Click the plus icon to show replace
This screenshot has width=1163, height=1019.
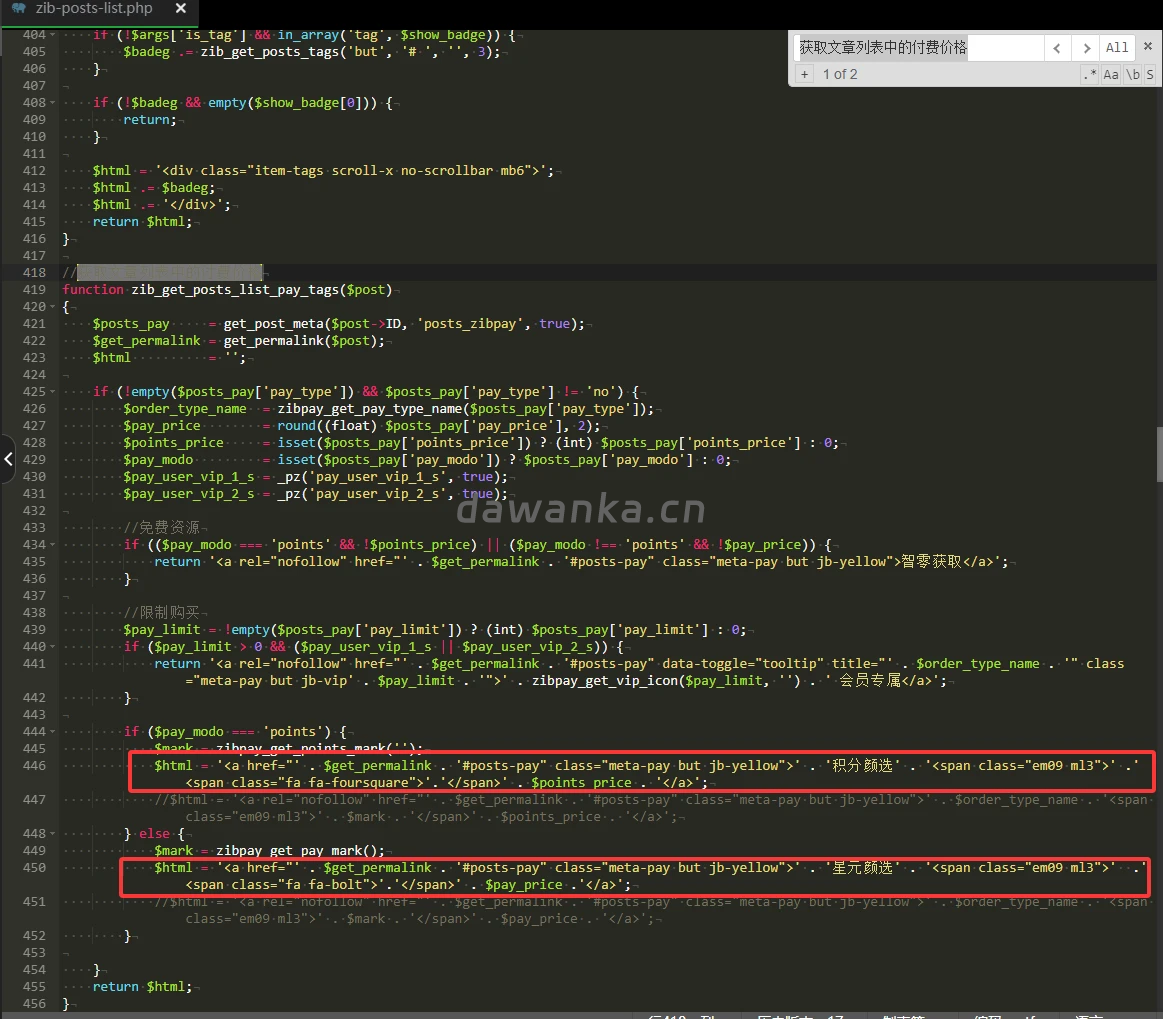804,74
